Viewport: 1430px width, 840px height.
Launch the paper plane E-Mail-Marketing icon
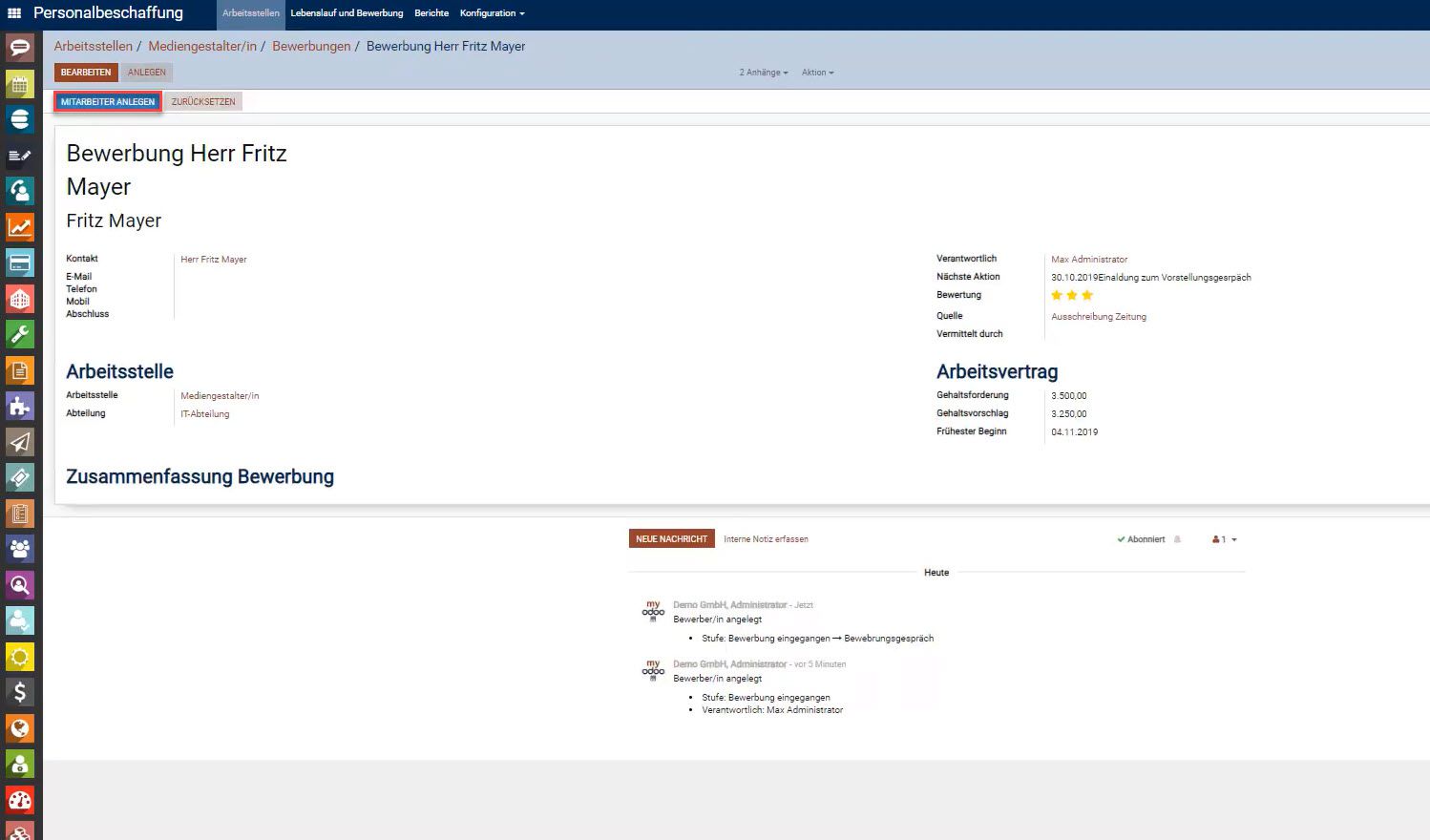20,441
